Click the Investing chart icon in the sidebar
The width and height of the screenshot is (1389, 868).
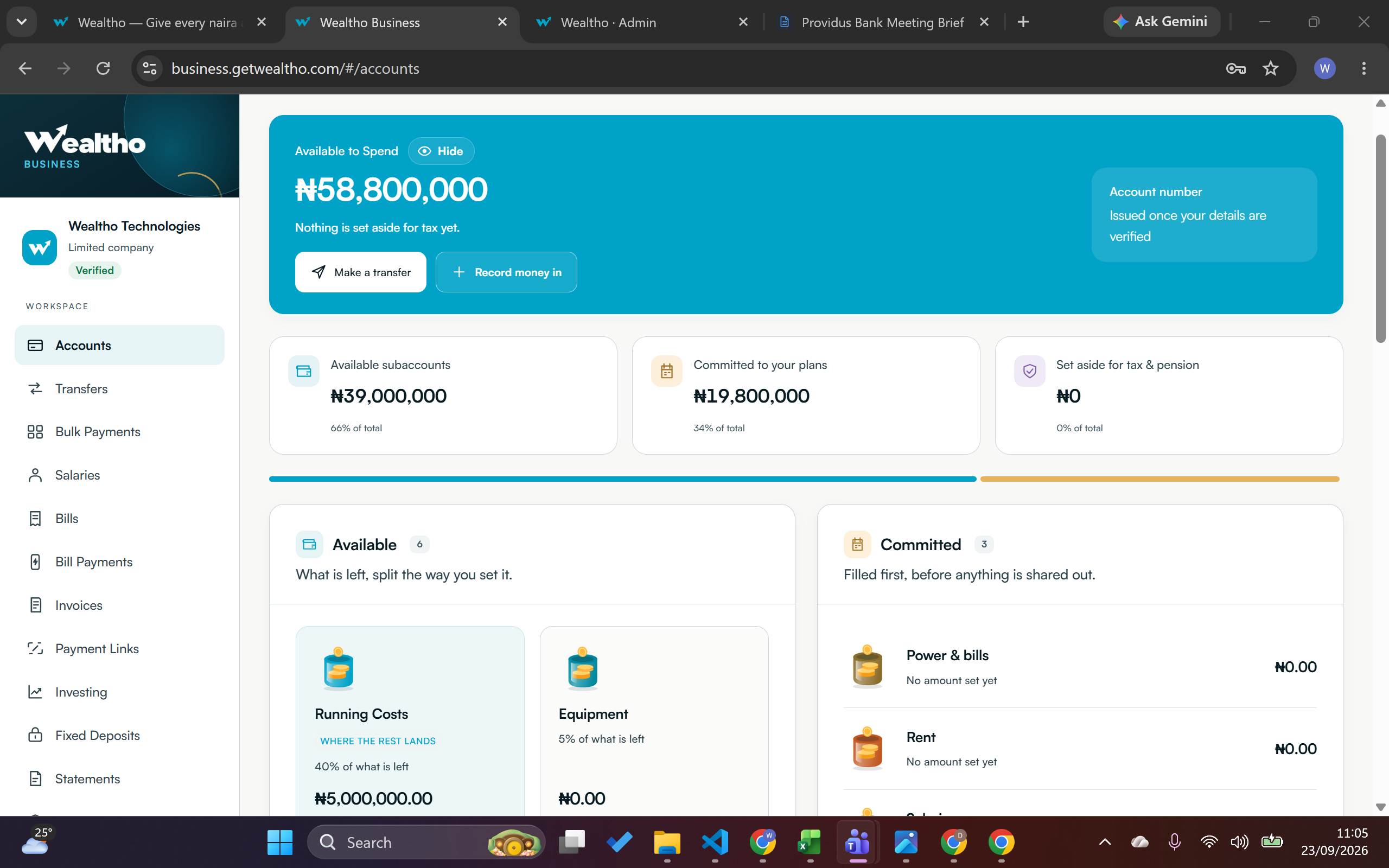pos(35,692)
